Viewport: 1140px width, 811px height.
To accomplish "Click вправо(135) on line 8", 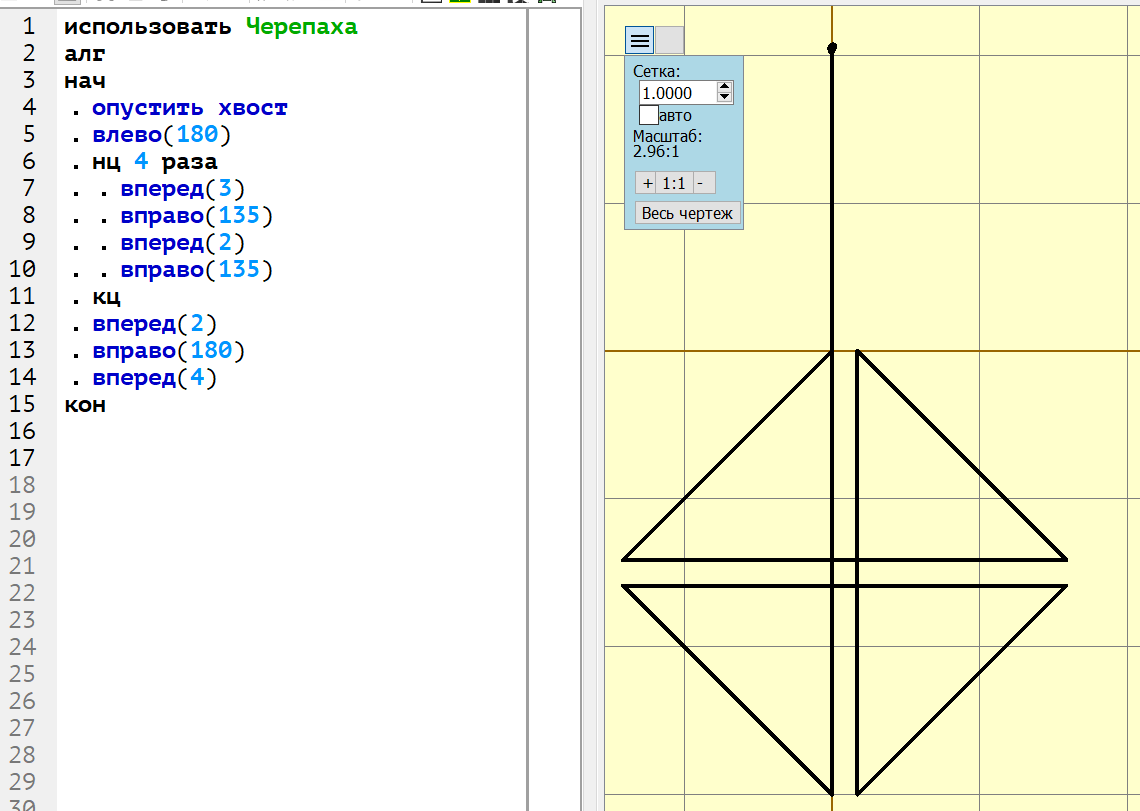I will click(x=196, y=215).
